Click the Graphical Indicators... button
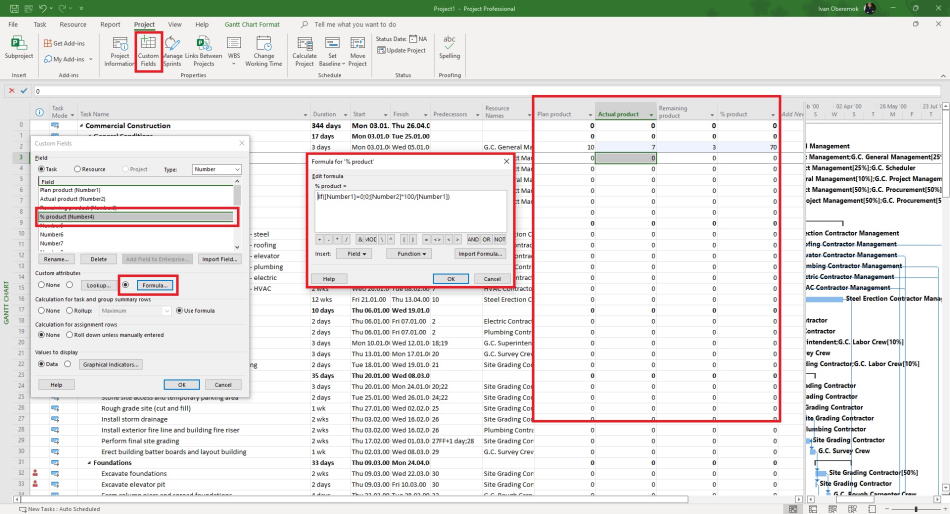The height and width of the screenshot is (514, 950). tap(110, 364)
